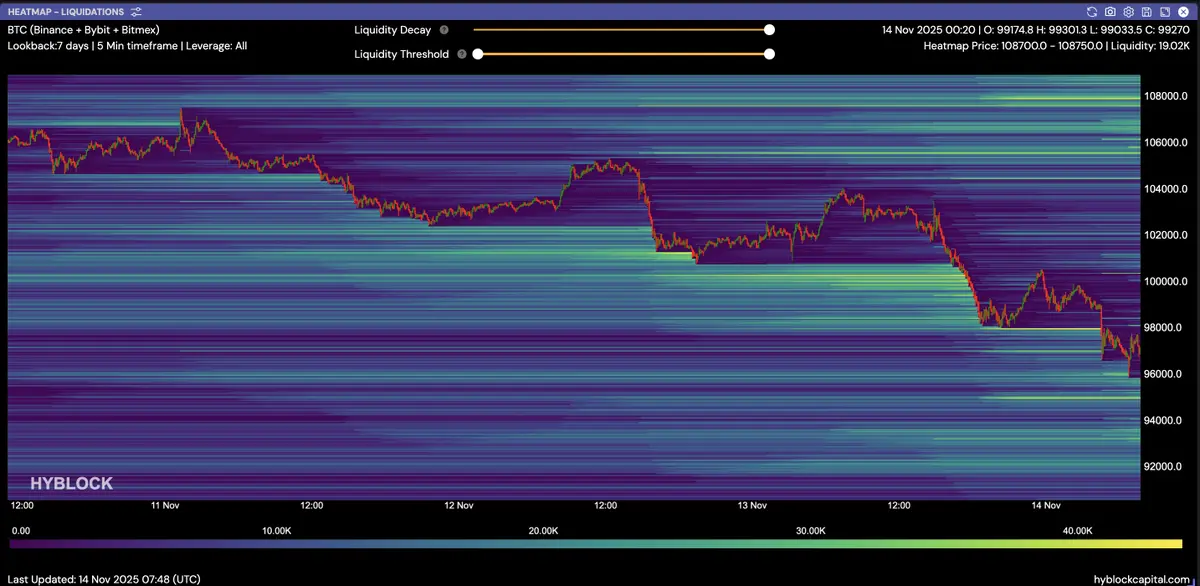Open filter options icon beside Heatmap title

(x=136, y=11)
